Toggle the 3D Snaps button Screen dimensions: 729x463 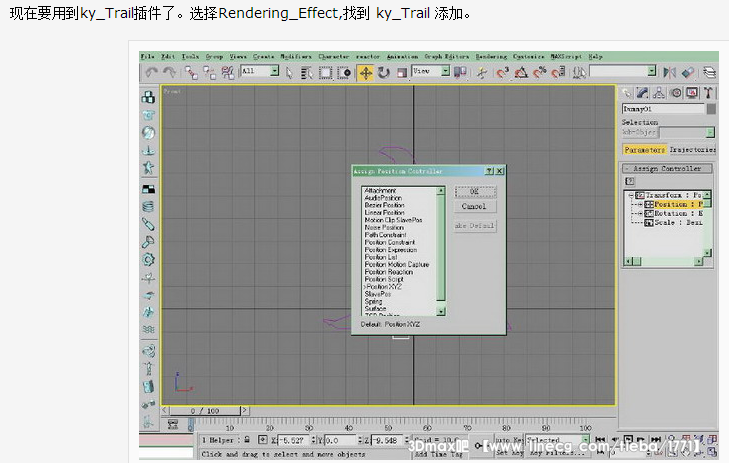coord(503,73)
